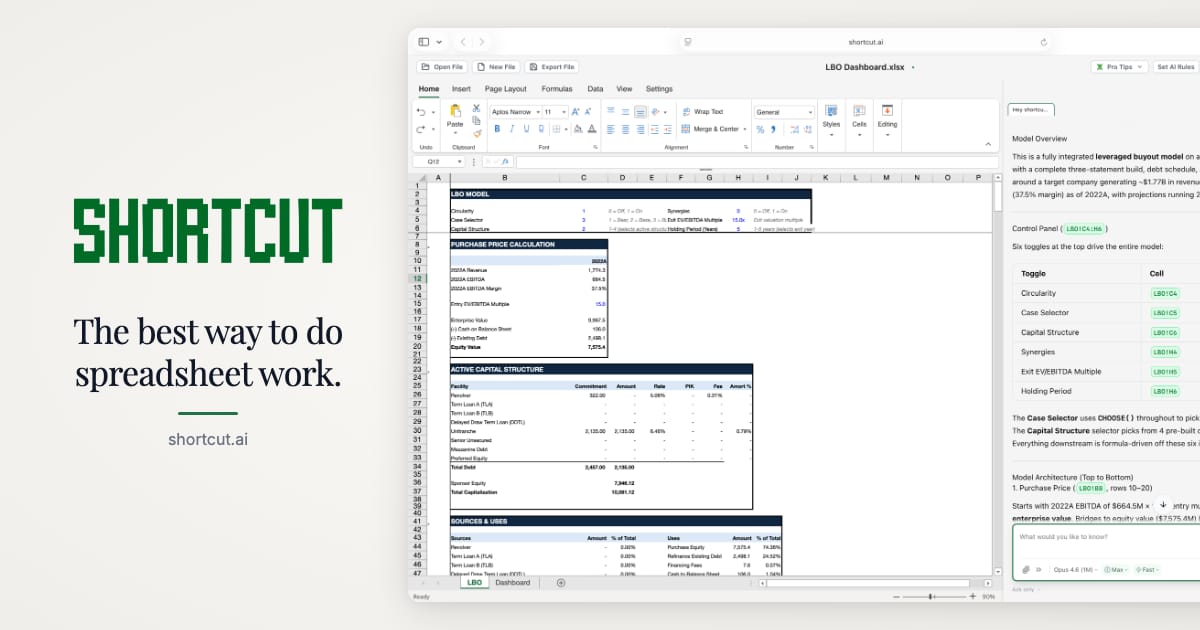1200x630 pixels.
Task: Click the Redo arrow icon
Action: coord(421,129)
